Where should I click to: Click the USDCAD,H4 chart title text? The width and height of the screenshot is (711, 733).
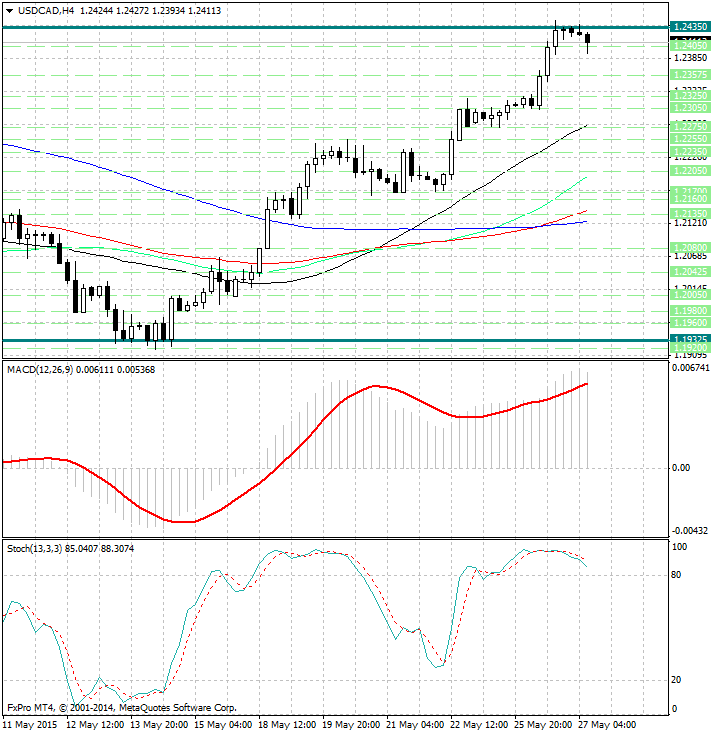(40, 10)
